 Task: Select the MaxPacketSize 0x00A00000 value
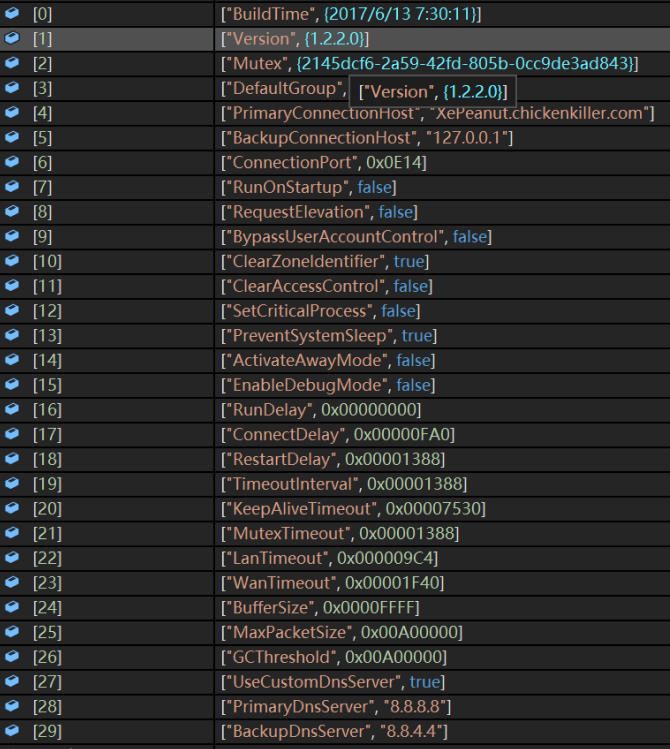pyautogui.click(x=342, y=633)
